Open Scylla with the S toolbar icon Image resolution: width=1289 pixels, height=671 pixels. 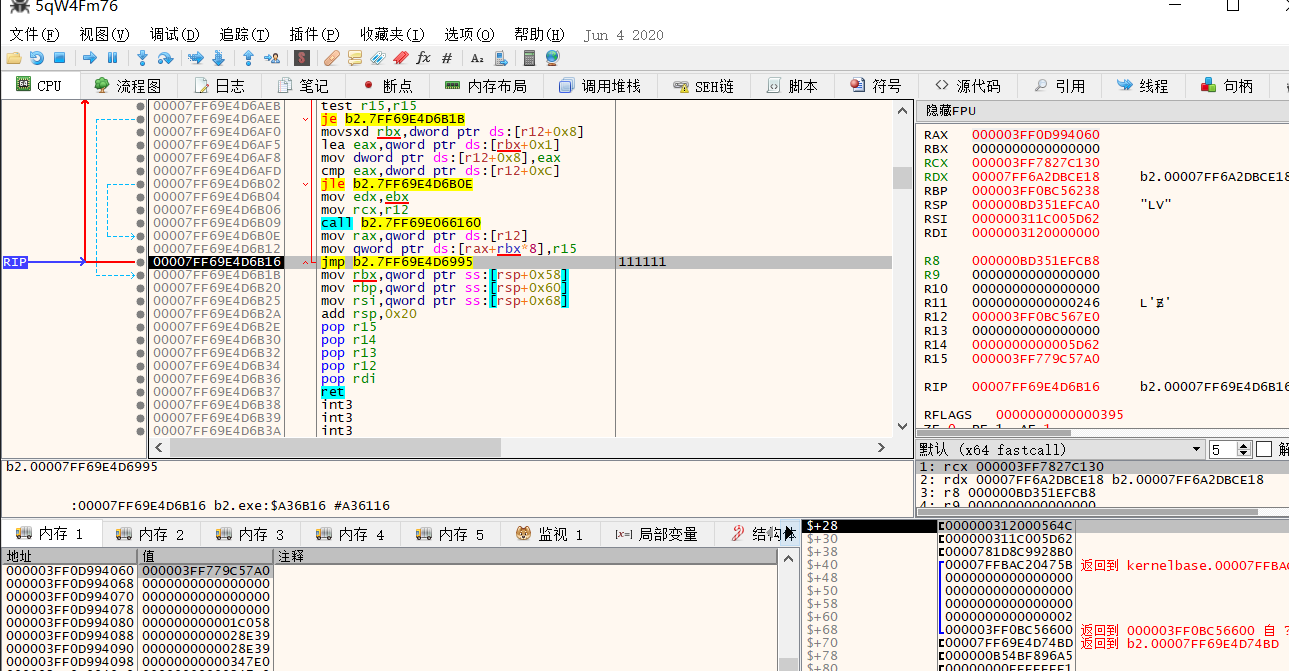(x=304, y=58)
